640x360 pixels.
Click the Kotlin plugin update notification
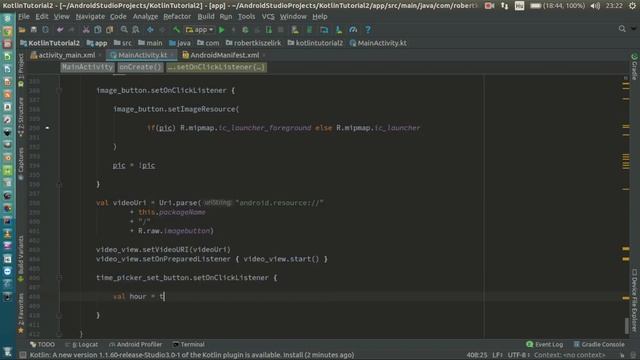(192, 355)
